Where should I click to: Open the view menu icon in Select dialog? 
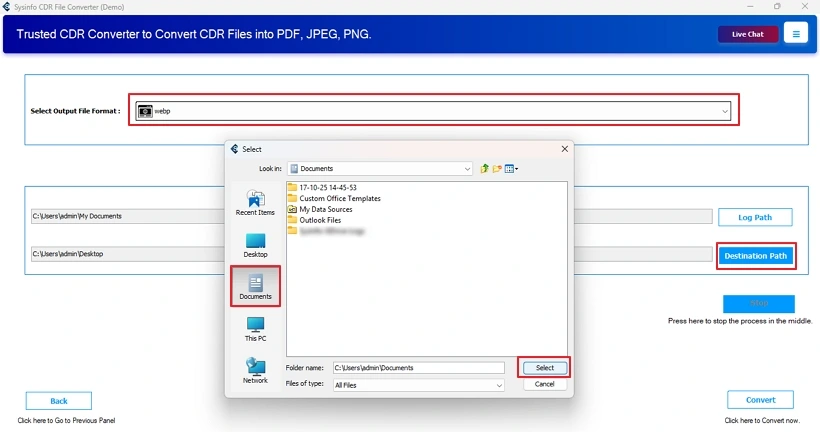[511, 168]
